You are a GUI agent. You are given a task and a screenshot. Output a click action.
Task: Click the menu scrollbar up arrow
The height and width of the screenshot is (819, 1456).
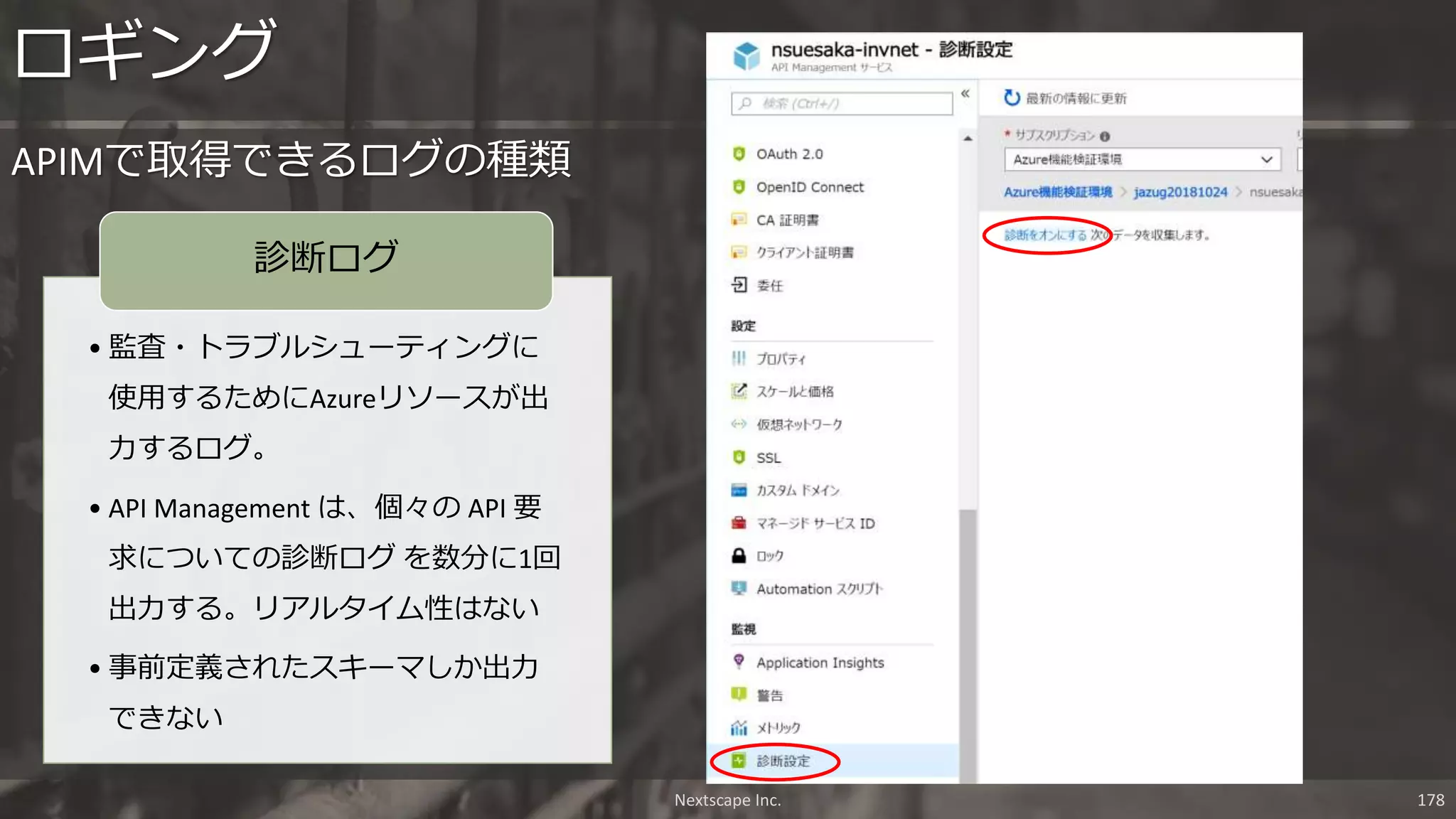coord(968,139)
